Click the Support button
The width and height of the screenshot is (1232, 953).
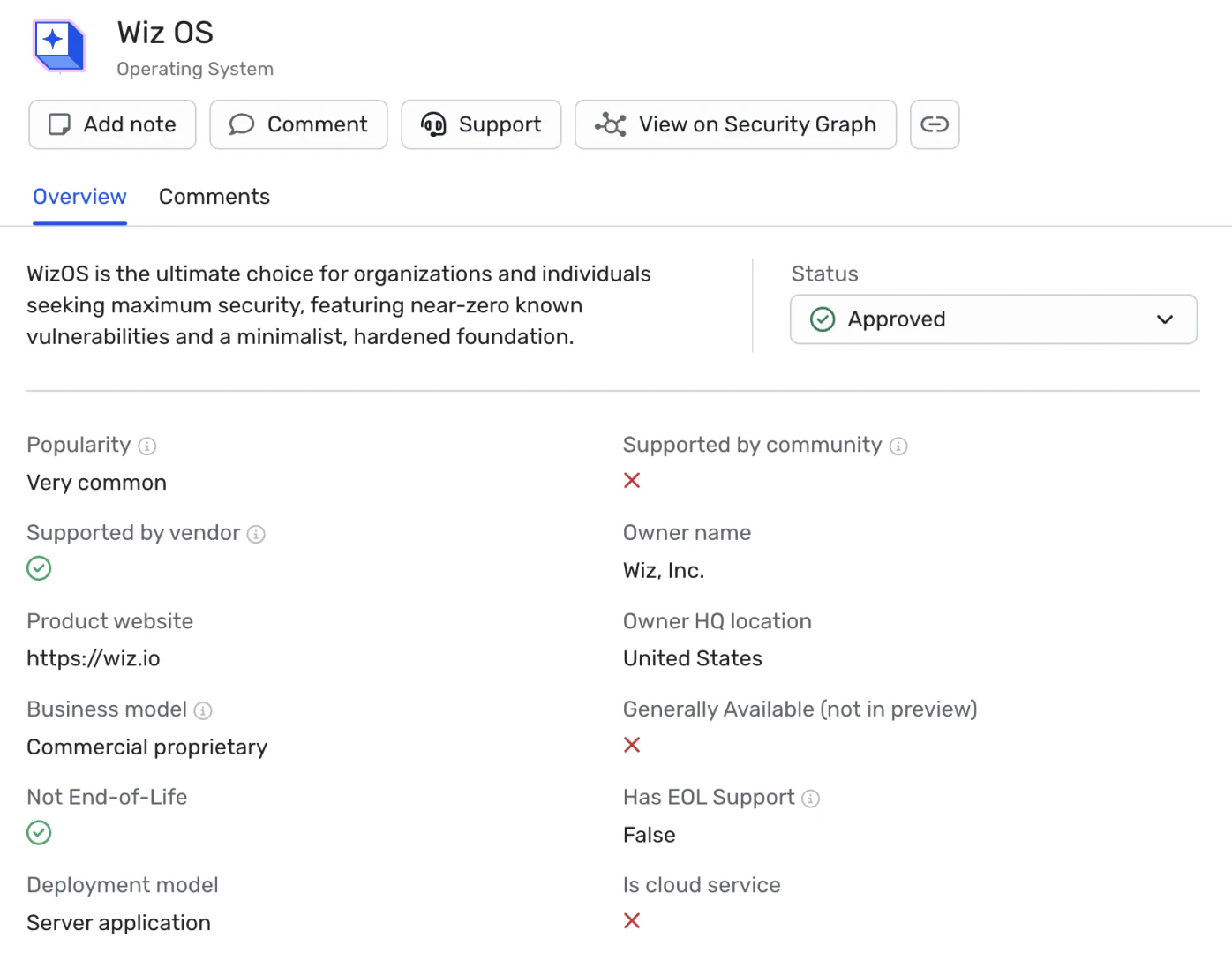click(x=481, y=124)
